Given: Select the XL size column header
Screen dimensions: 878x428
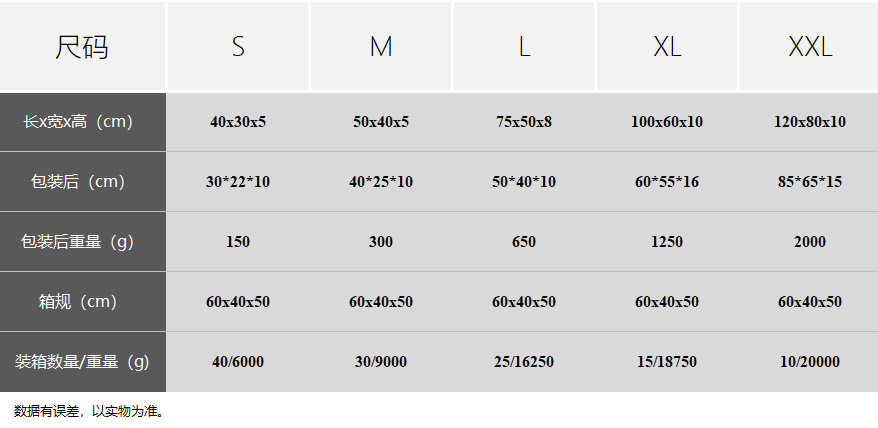Looking at the screenshot, I should click(667, 47).
